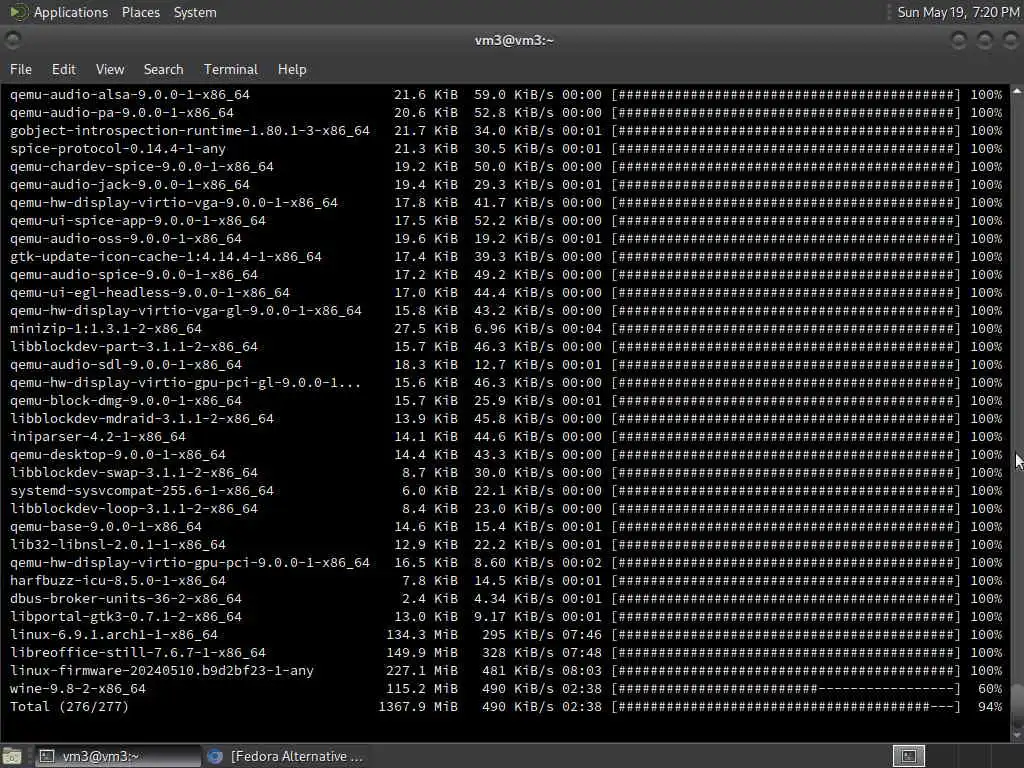Click the text Total (276/277)
Screen dimensions: 1024x768
tap(69, 707)
